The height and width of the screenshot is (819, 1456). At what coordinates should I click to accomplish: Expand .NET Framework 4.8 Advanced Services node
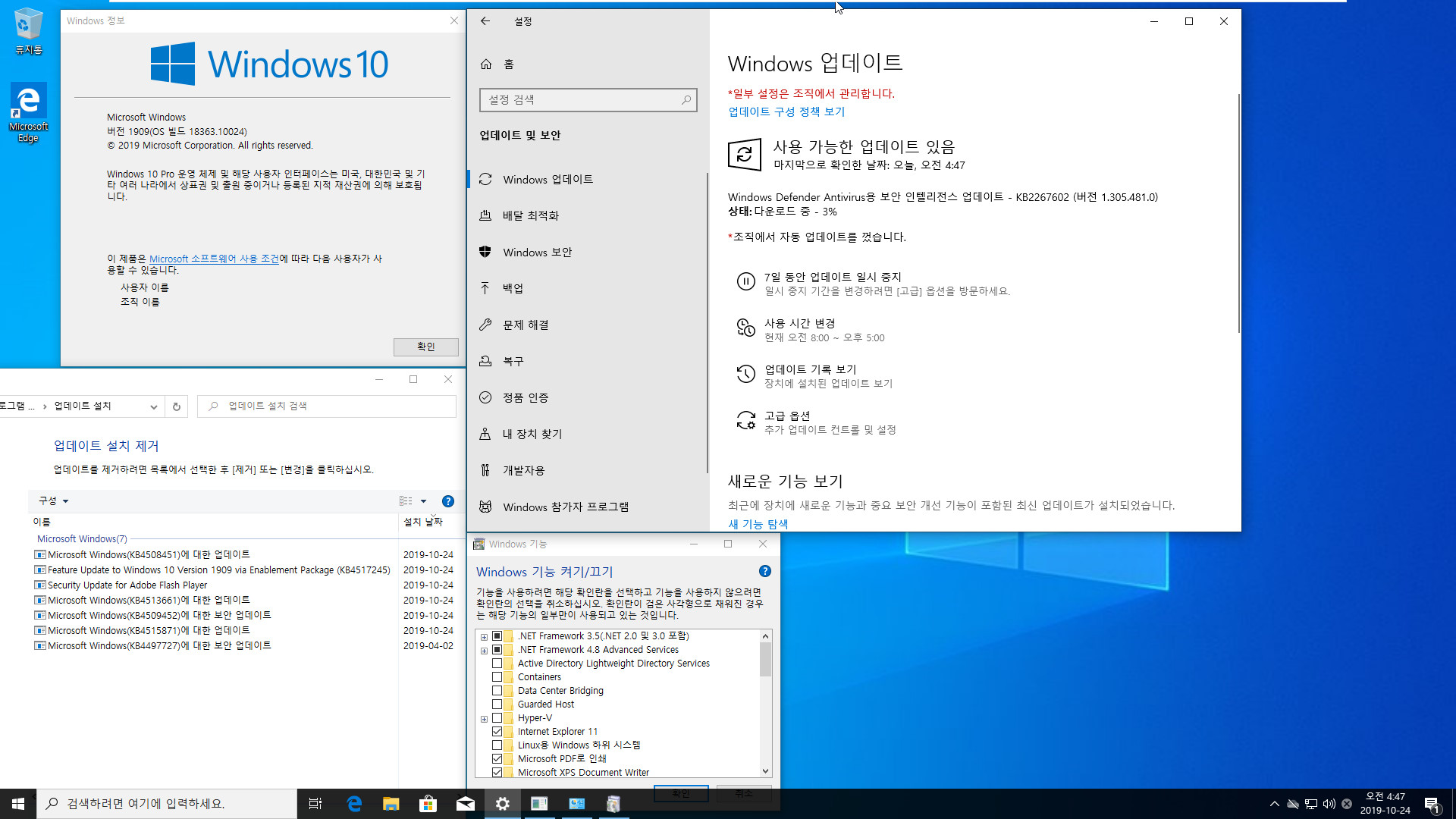tap(484, 651)
